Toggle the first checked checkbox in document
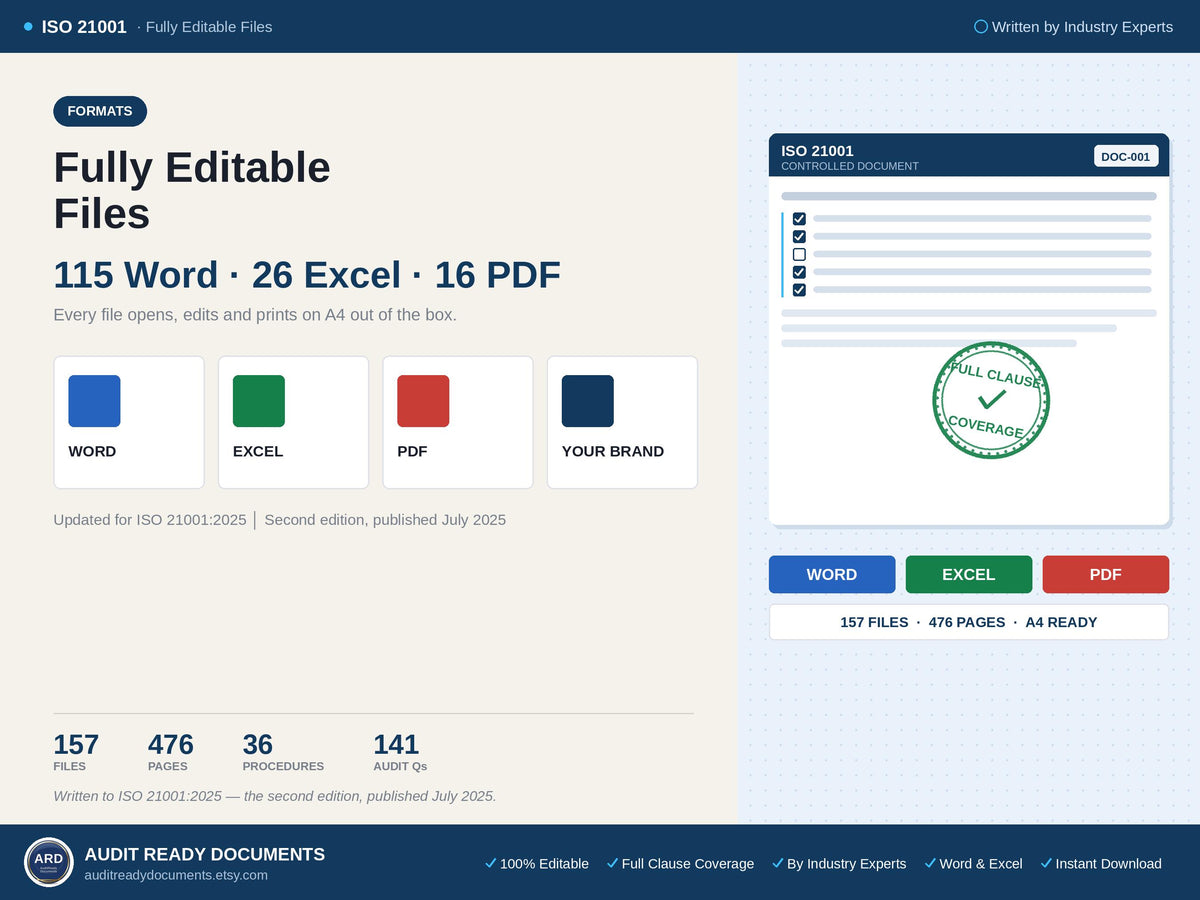This screenshot has height=900, width=1200. [799, 218]
